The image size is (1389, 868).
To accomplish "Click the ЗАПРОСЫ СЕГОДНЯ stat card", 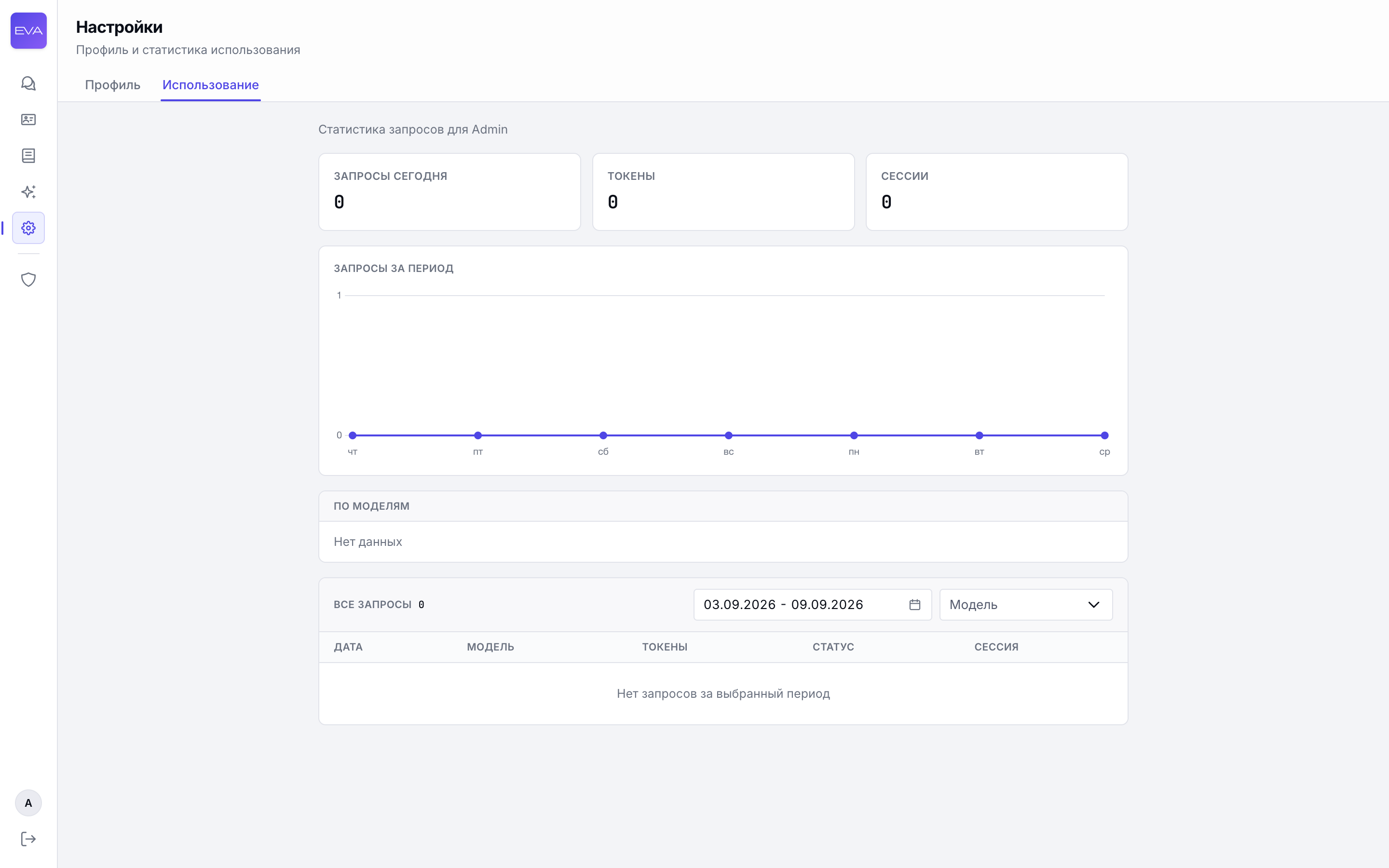I will (x=449, y=192).
